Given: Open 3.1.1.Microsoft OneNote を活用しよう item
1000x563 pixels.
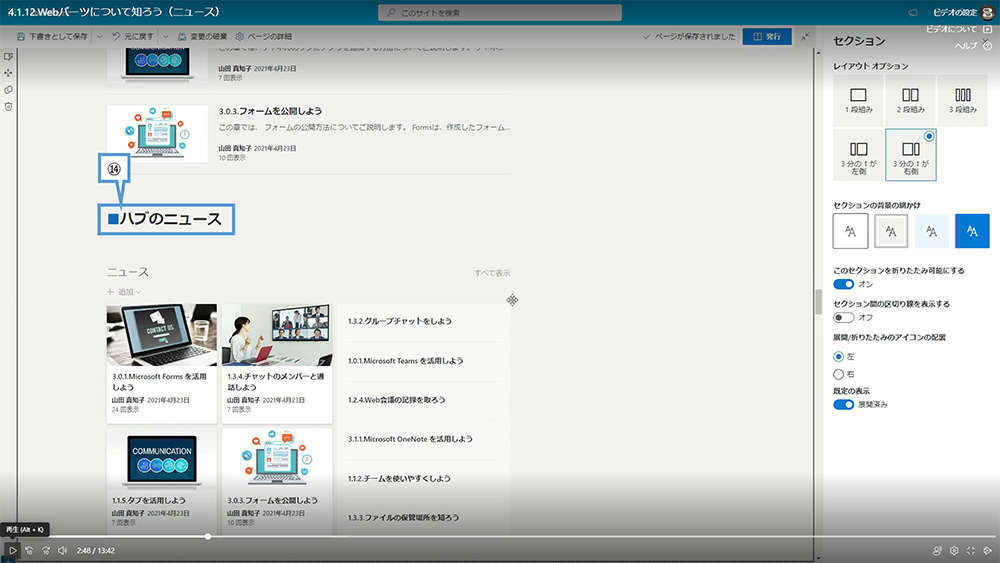Looking at the screenshot, I should 410,439.
